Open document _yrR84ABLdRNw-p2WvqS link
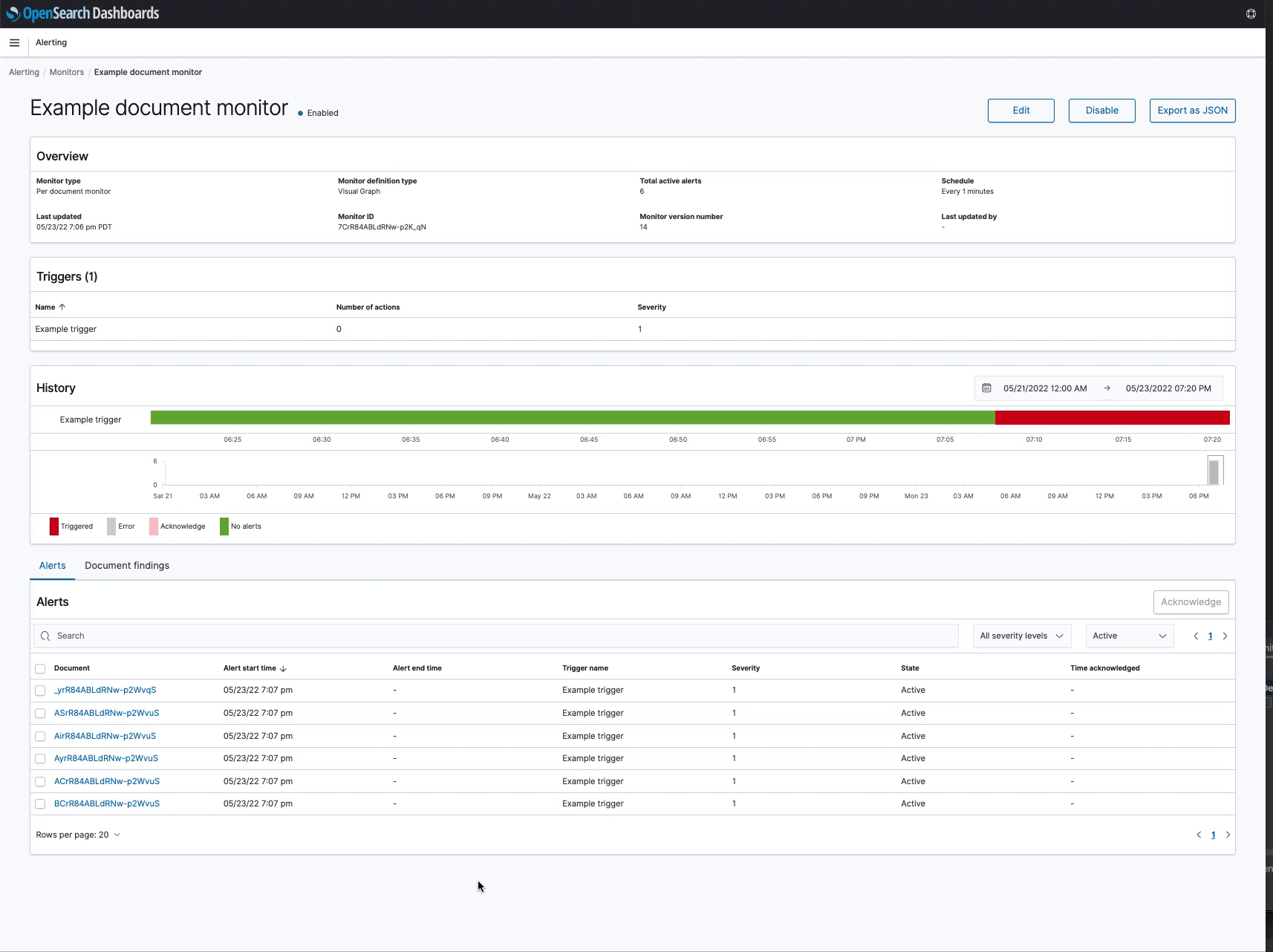Screen dimensions: 1273x952 click(x=105, y=690)
